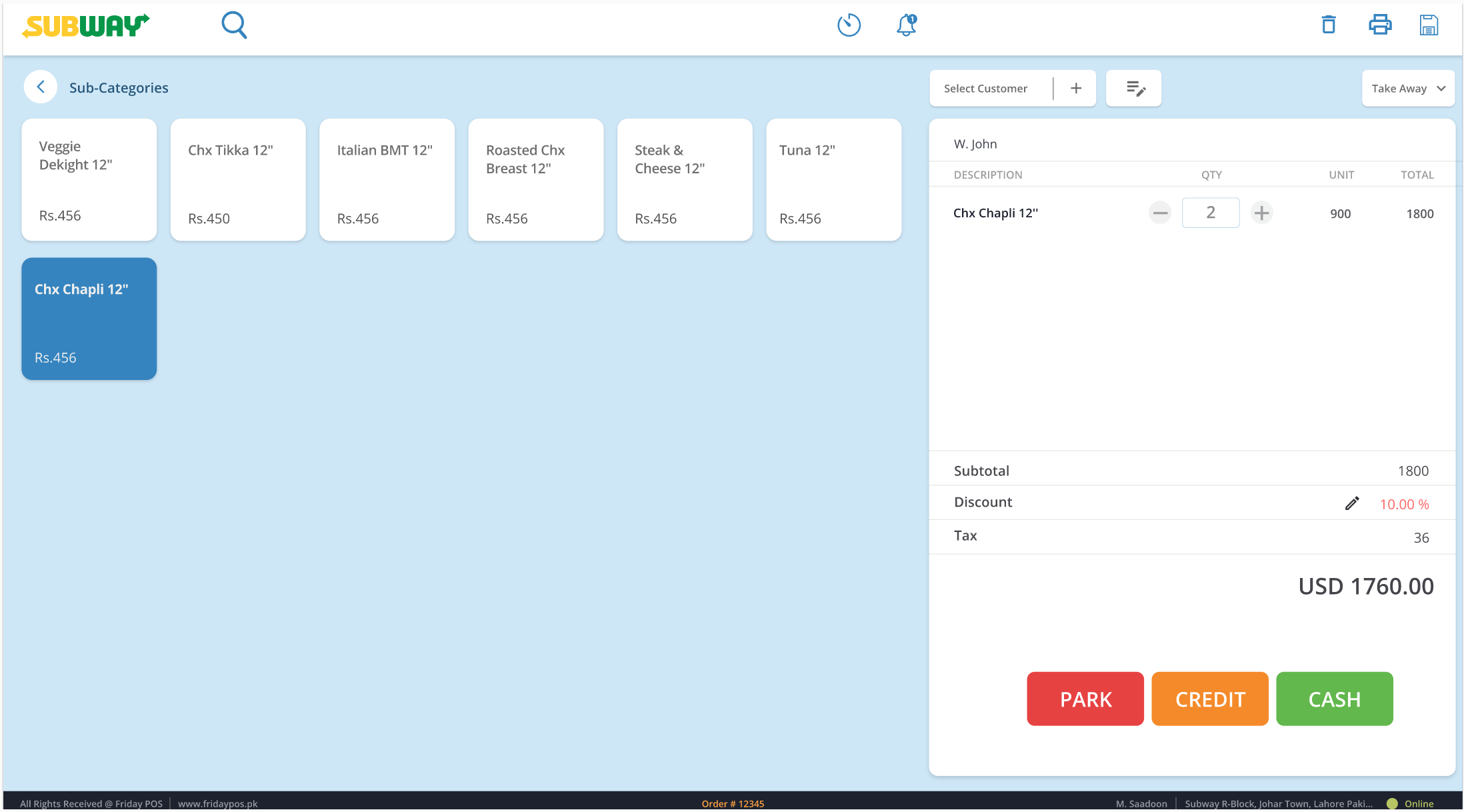Image resolution: width=1464 pixels, height=812 pixels.
Task: Open the Take Away dropdown
Action: [x=1407, y=89]
